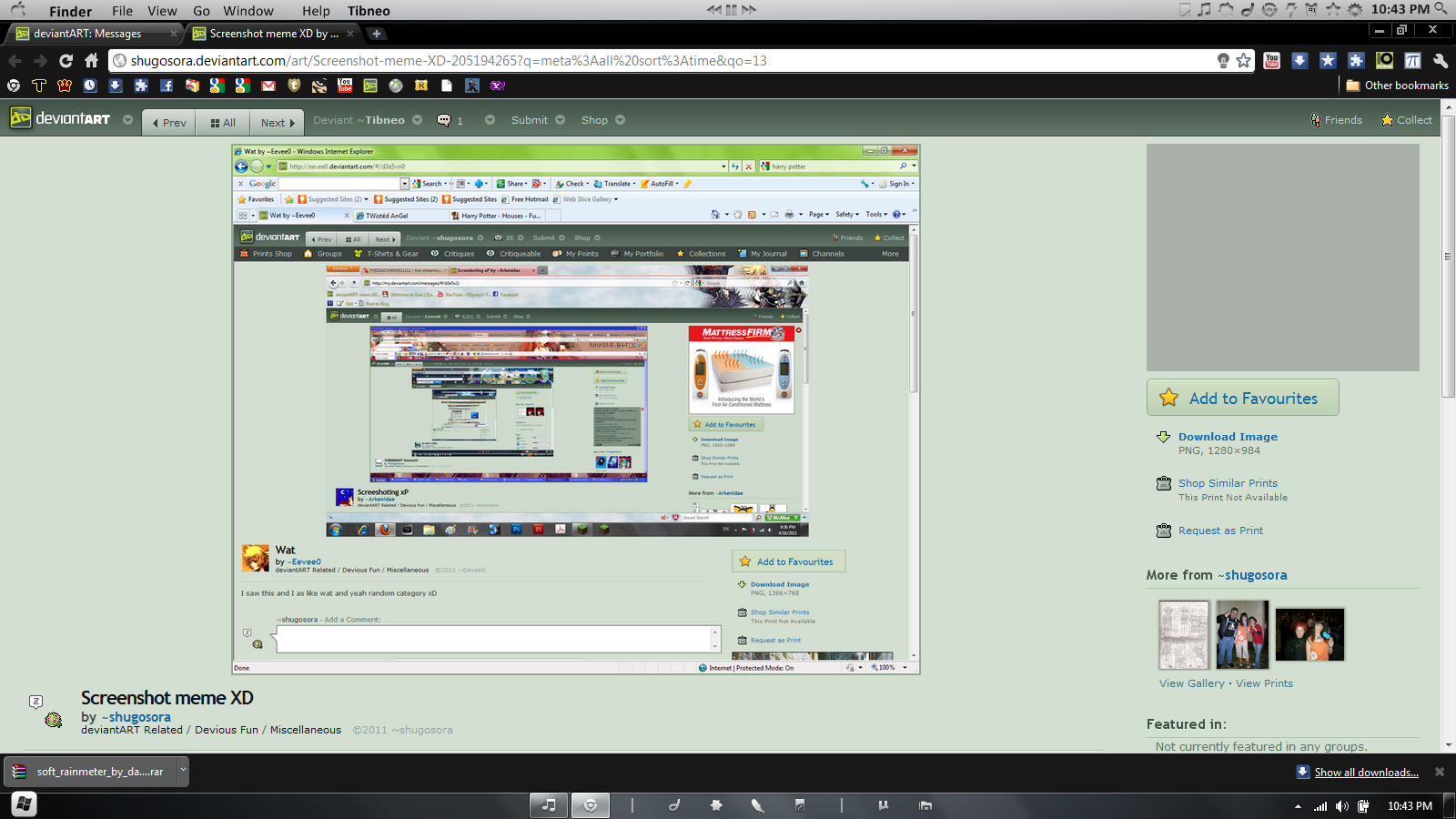1456x819 pixels.
Task: Open the messages speech bubble icon
Action: tap(444, 120)
